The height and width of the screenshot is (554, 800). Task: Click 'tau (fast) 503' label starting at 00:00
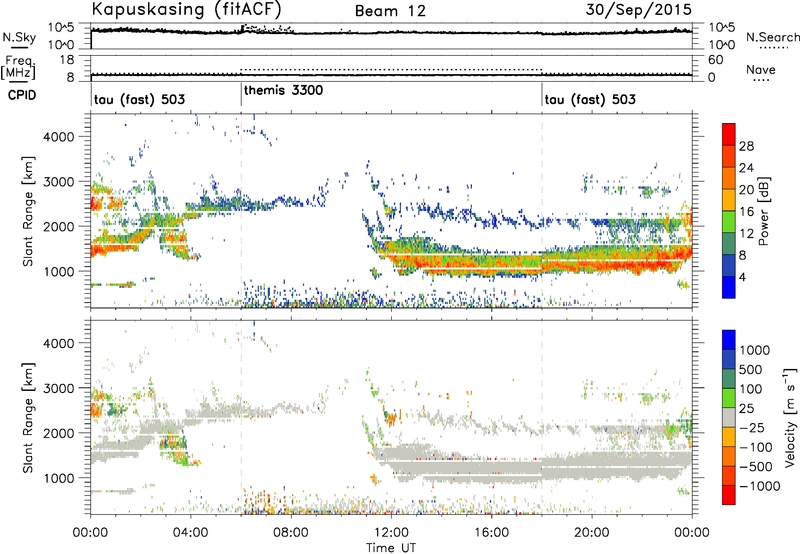[139, 99]
